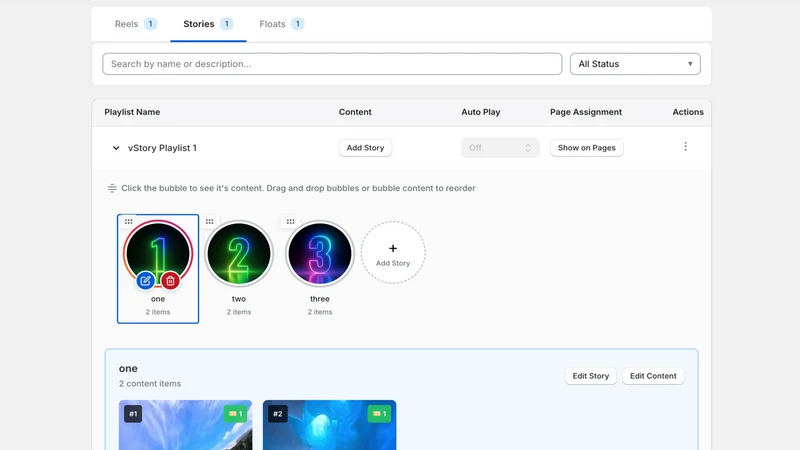Screen dimensions: 800x450
Task: Click the #1 badge on first content thumbnail
Action: tap(133, 414)
